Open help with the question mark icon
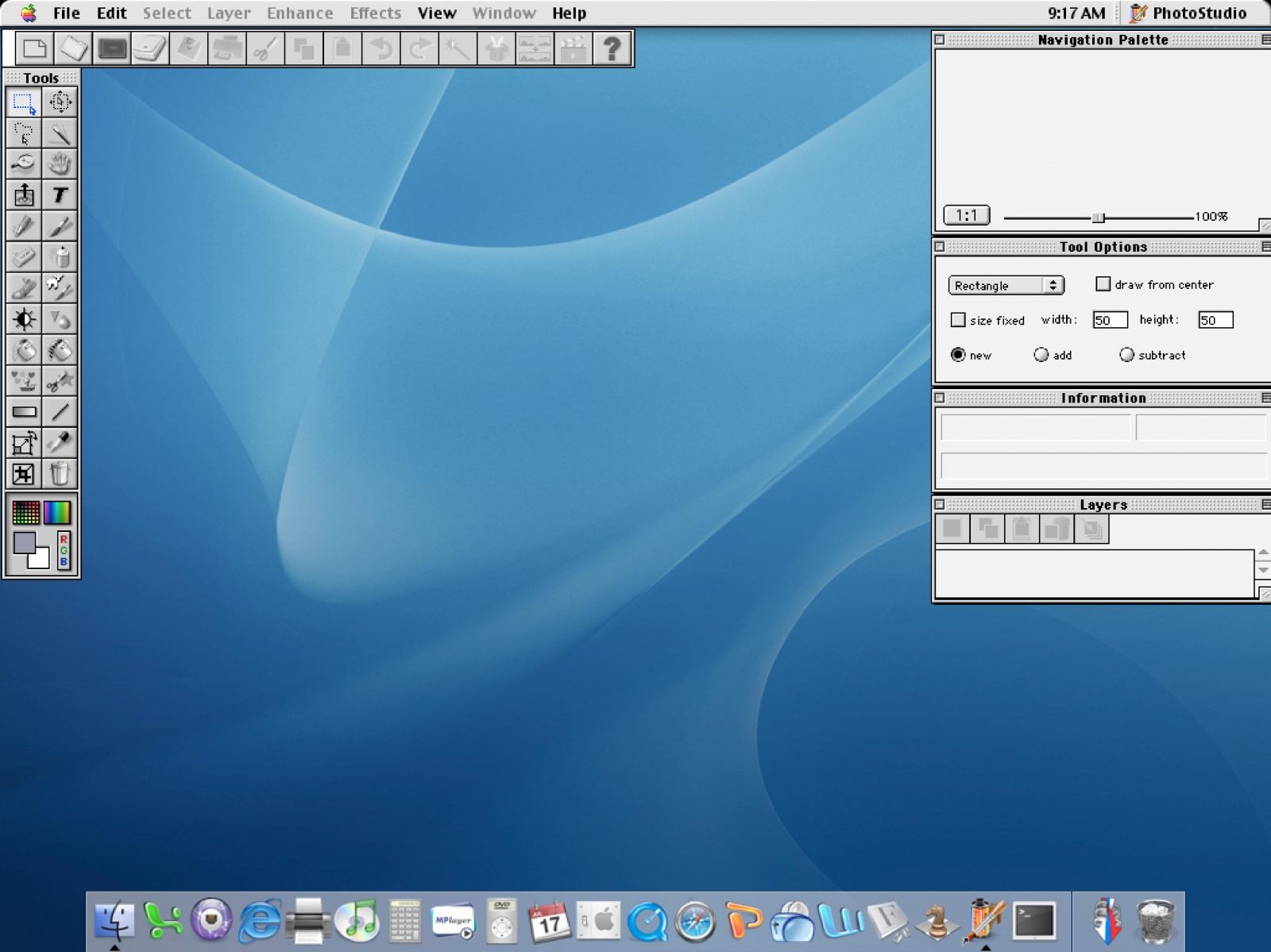Image resolution: width=1271 pixels, height=952 pixels. coord(612,48)
